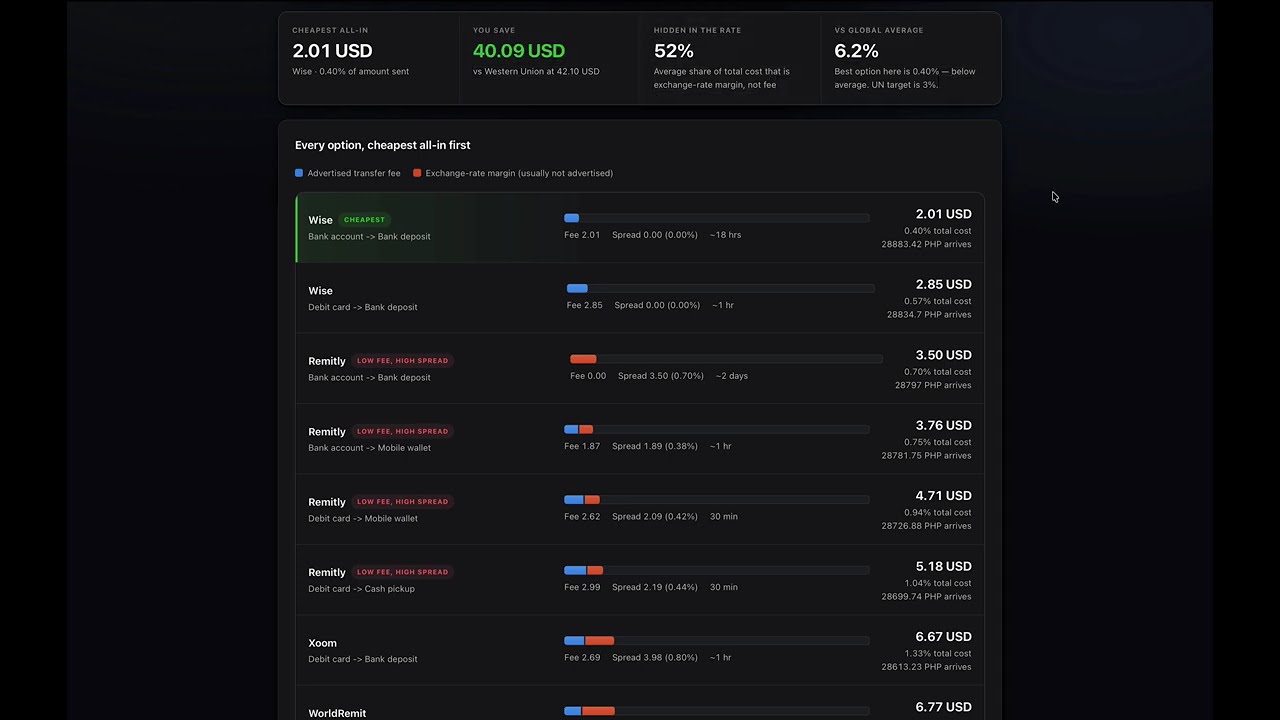Image resolution: width=1280 pixels, height=720 pixels.
Task: Click 'Fee 1.87' in the Remitly row
Action: pos(582,446)
